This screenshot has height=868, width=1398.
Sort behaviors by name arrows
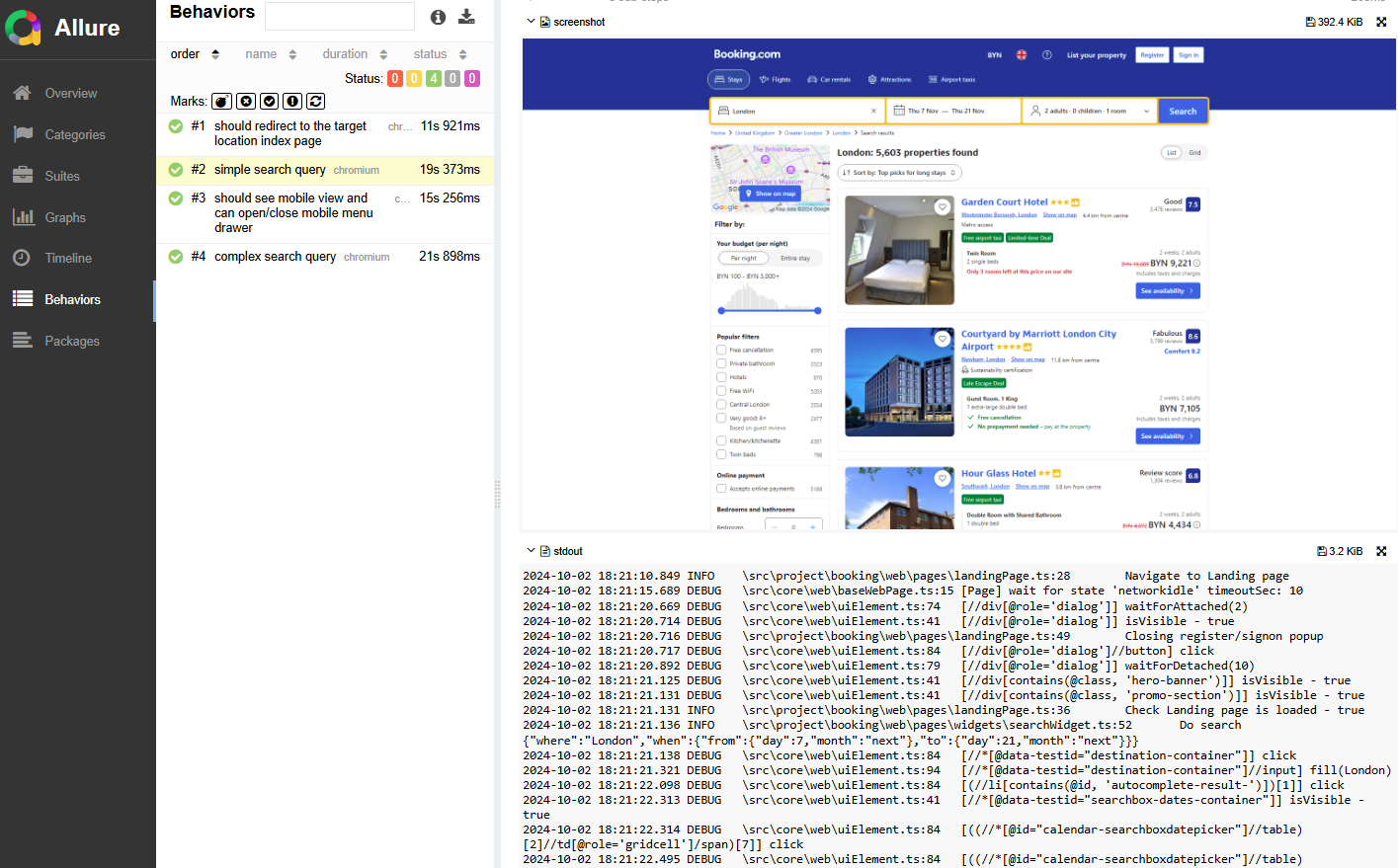292,54
